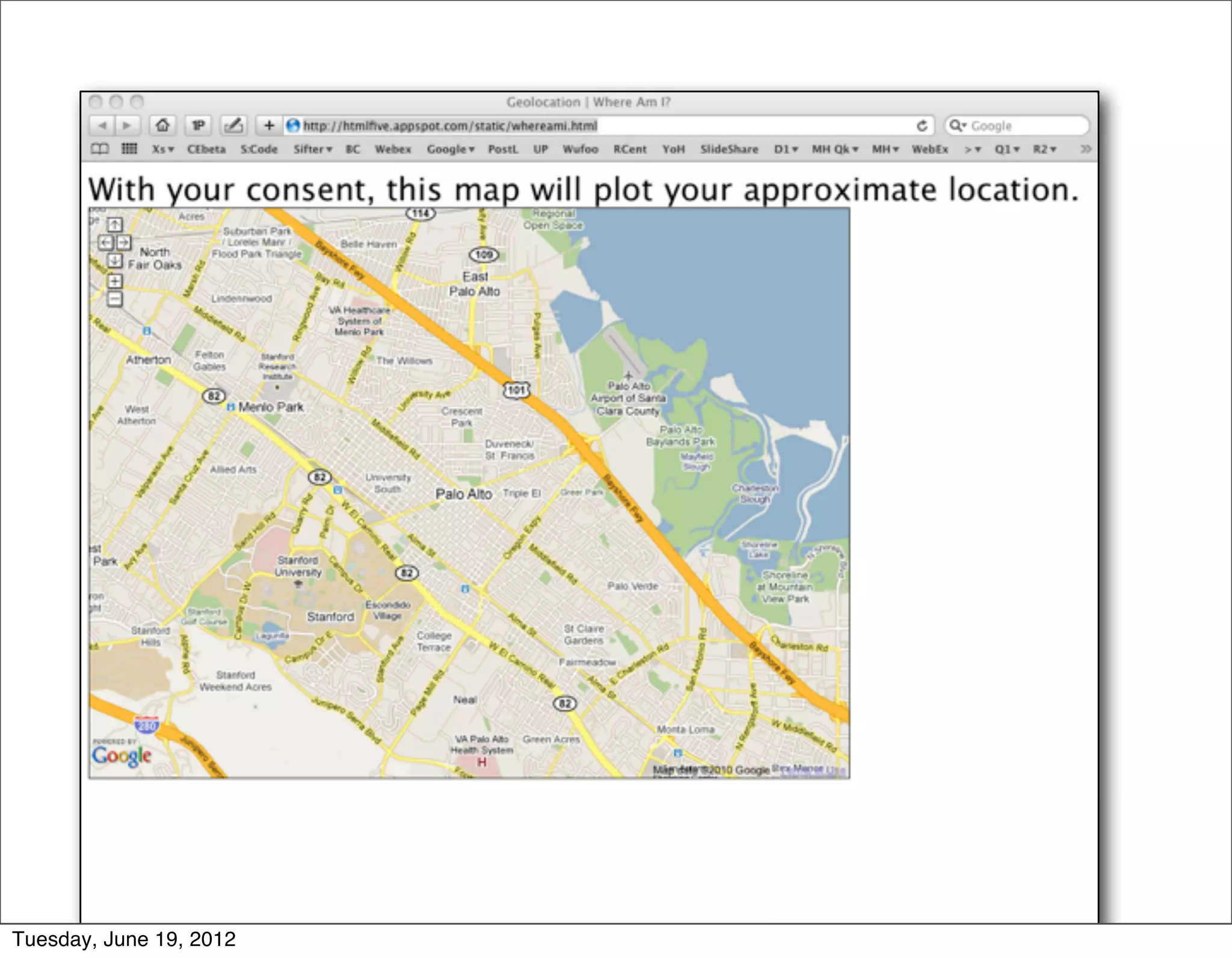Viewport: 1232px width, 958px height.
Task: Pan the map up with arrow control
Action: point(114,225)
